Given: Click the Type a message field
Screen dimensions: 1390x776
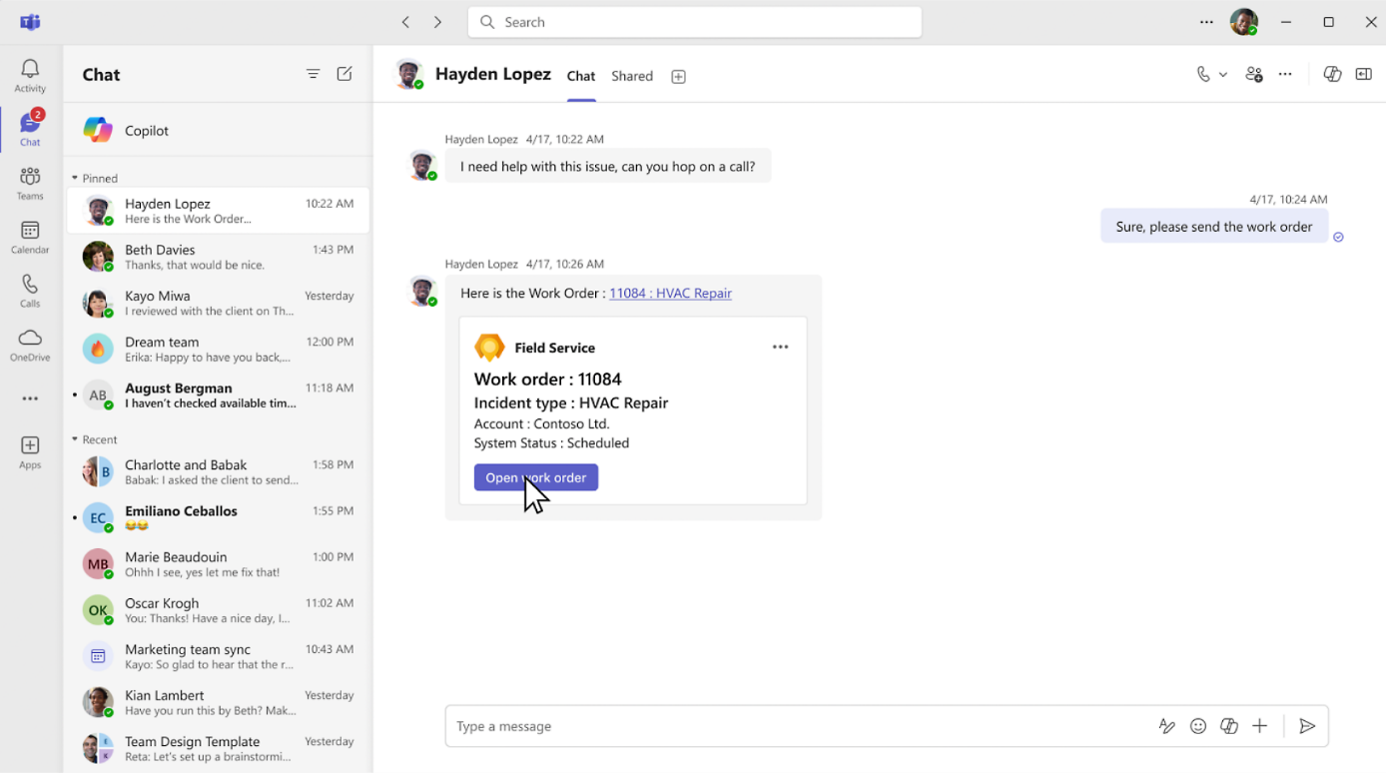Looking at the screenshot, I should [x=800, y=726].
